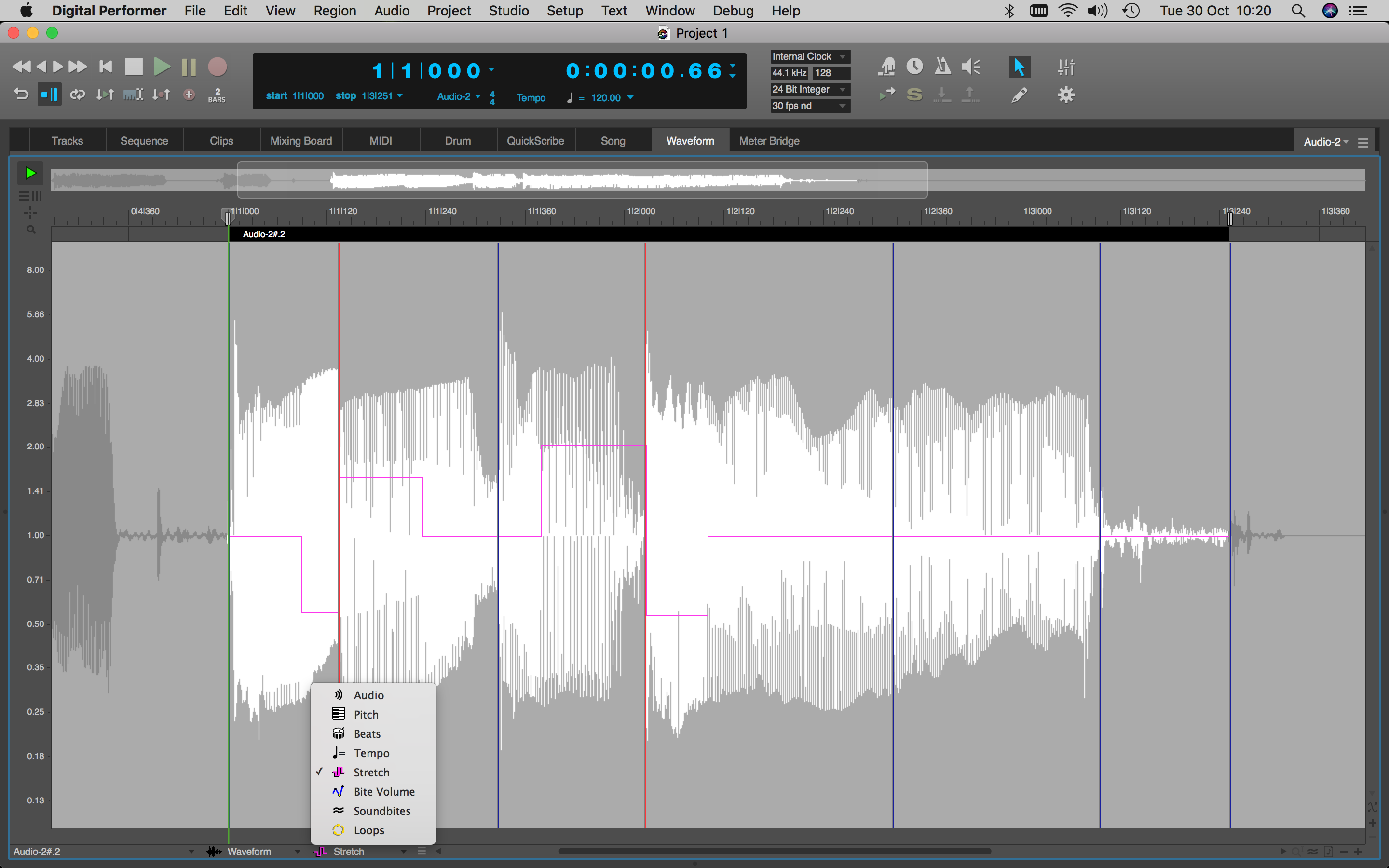
Task: Click the 128 buffer size field
Action: 831,73
